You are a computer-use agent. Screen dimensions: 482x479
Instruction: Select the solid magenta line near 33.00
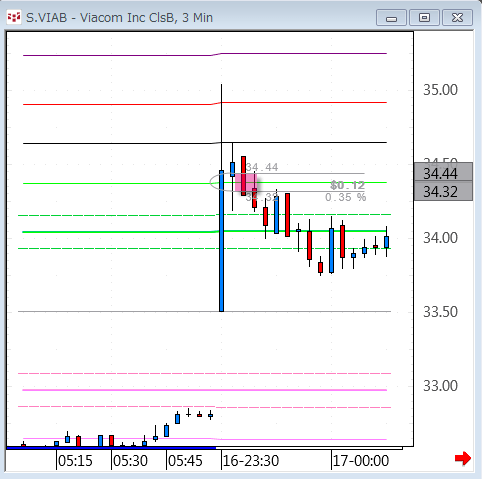pos(205,390)
